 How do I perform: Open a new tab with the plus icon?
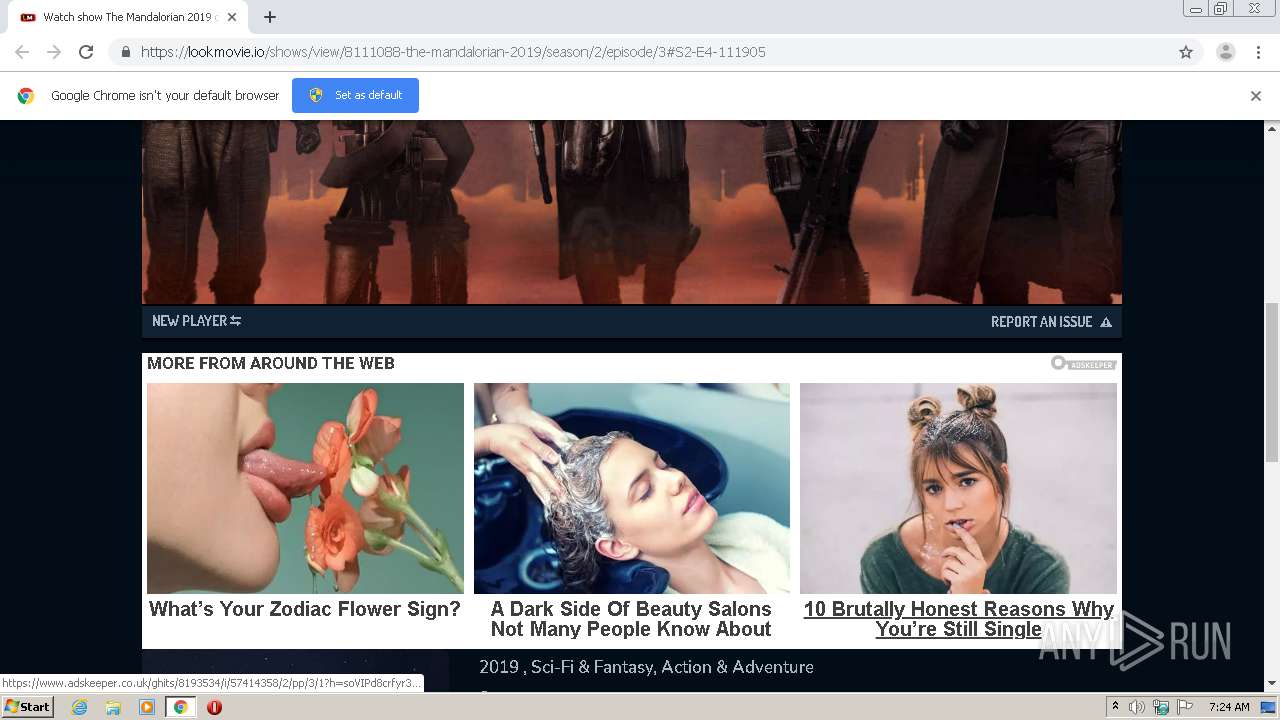270,17
